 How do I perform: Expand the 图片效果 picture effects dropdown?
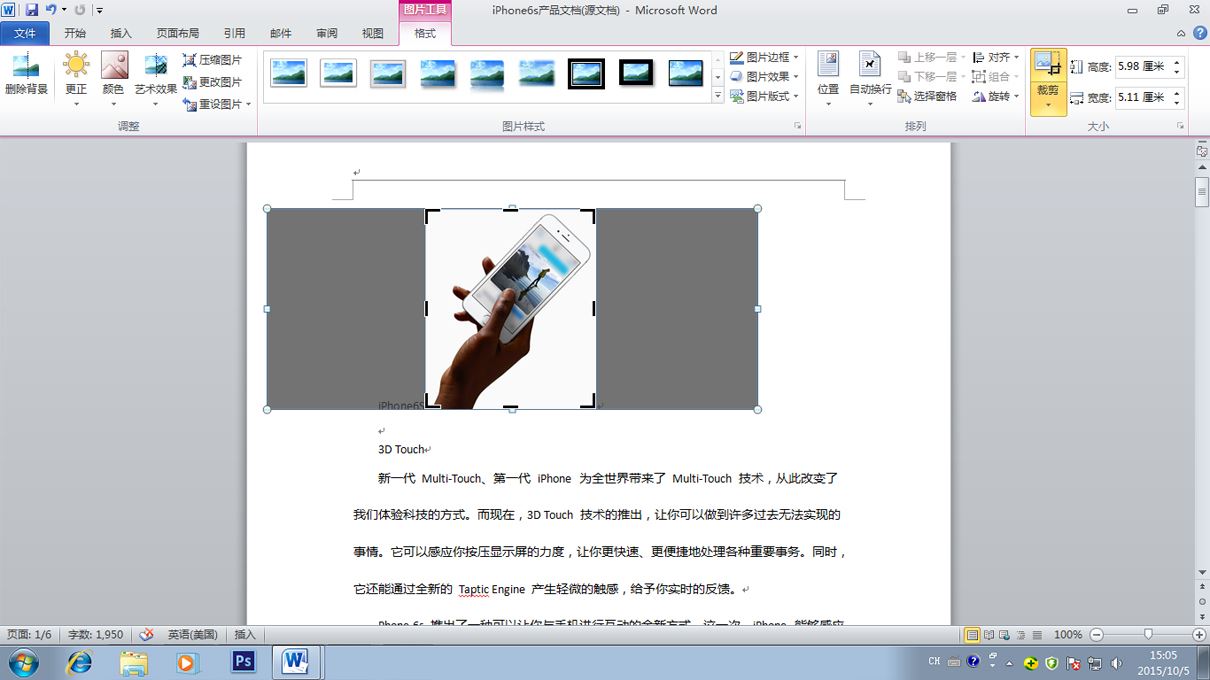(x=795, y=76)
